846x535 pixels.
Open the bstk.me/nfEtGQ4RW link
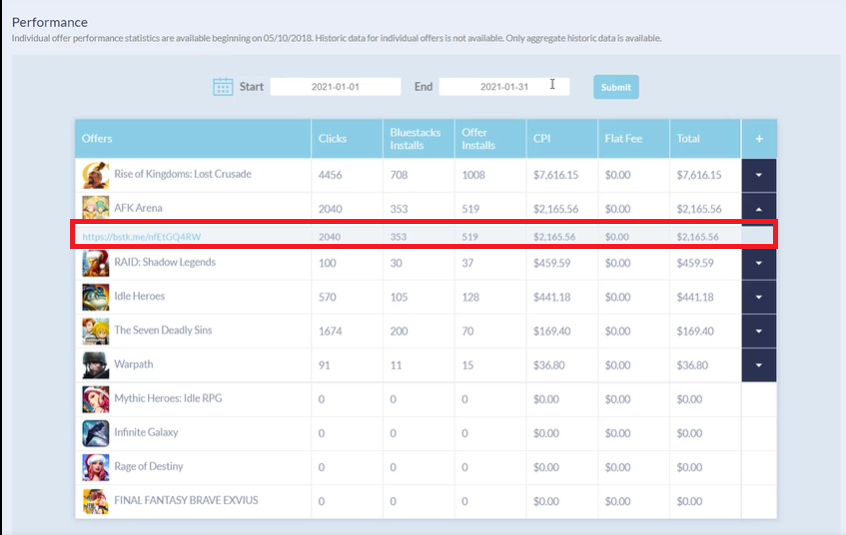[141, 237]
